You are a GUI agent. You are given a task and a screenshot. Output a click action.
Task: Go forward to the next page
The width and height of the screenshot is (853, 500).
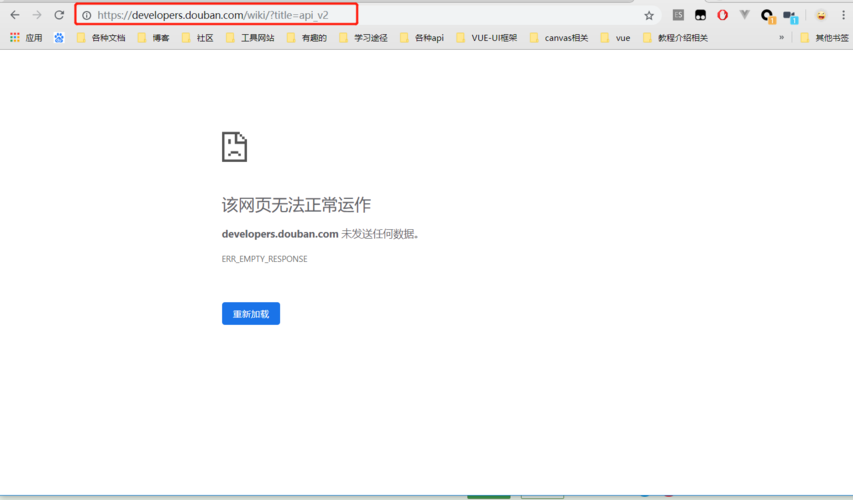pyautogui.click(x=37, y=15)
